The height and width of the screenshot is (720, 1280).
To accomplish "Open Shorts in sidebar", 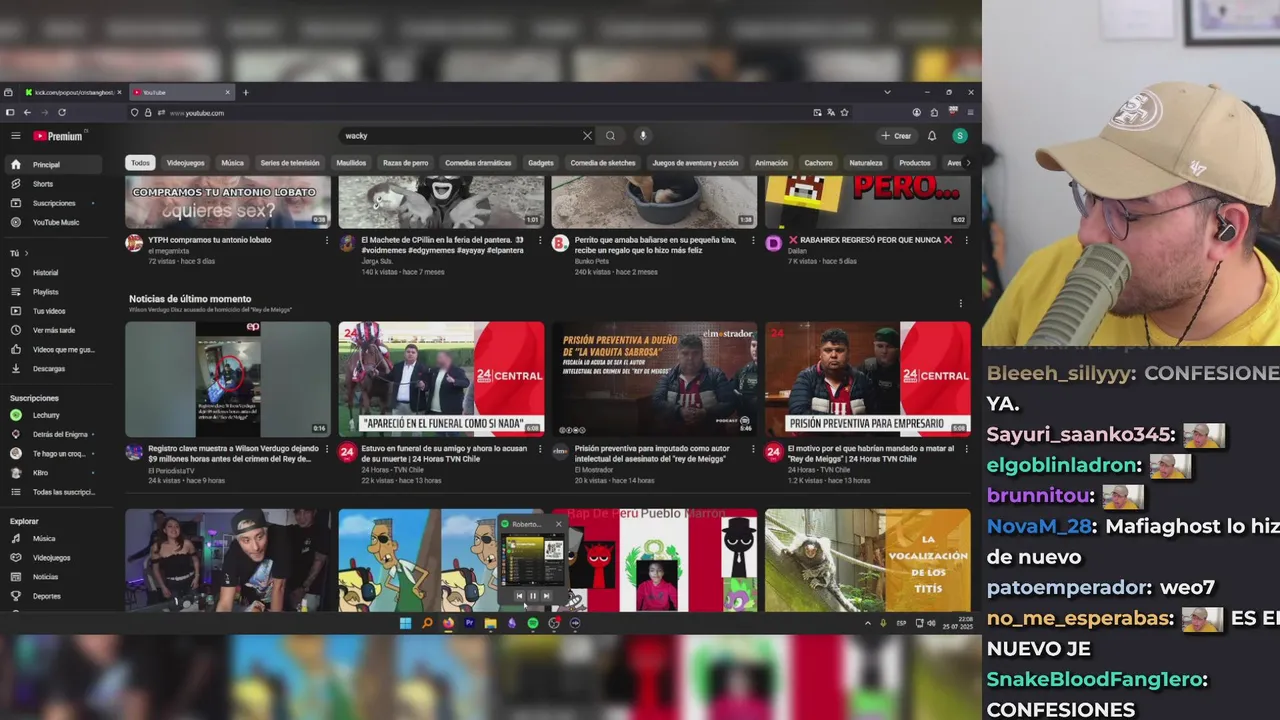I will [52, 184].
